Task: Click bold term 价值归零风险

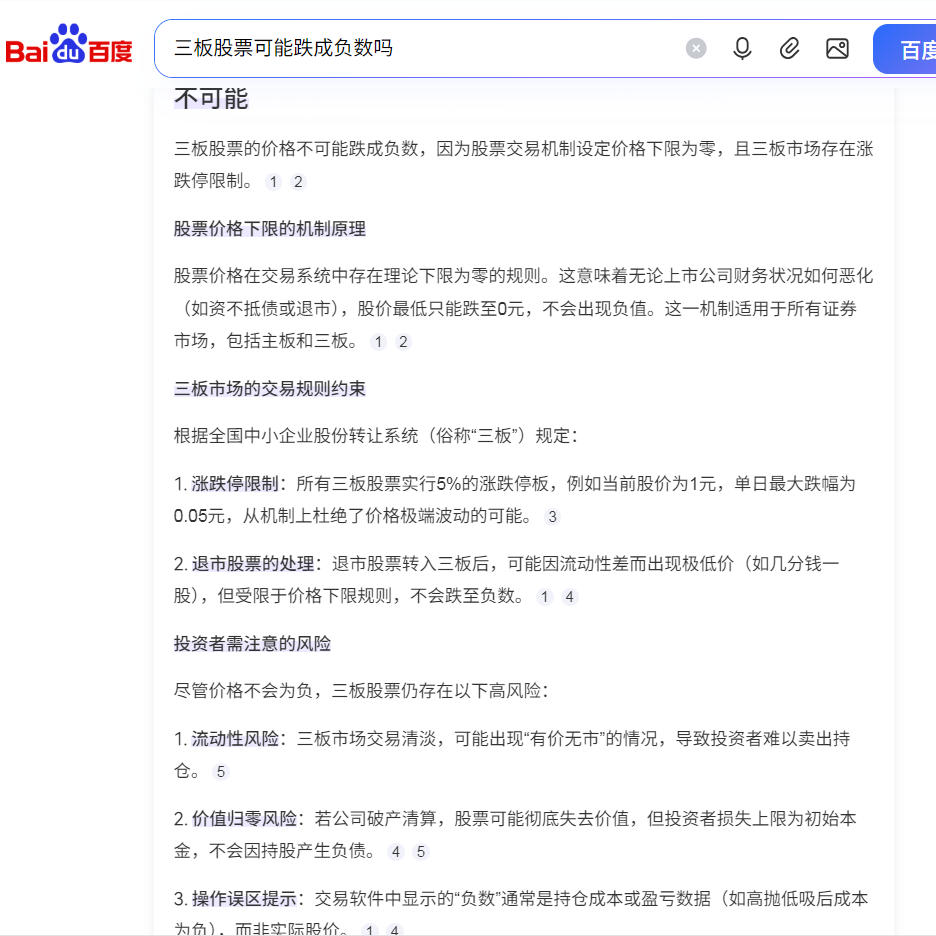Action: pyautogui.click(x=244, y=818)
